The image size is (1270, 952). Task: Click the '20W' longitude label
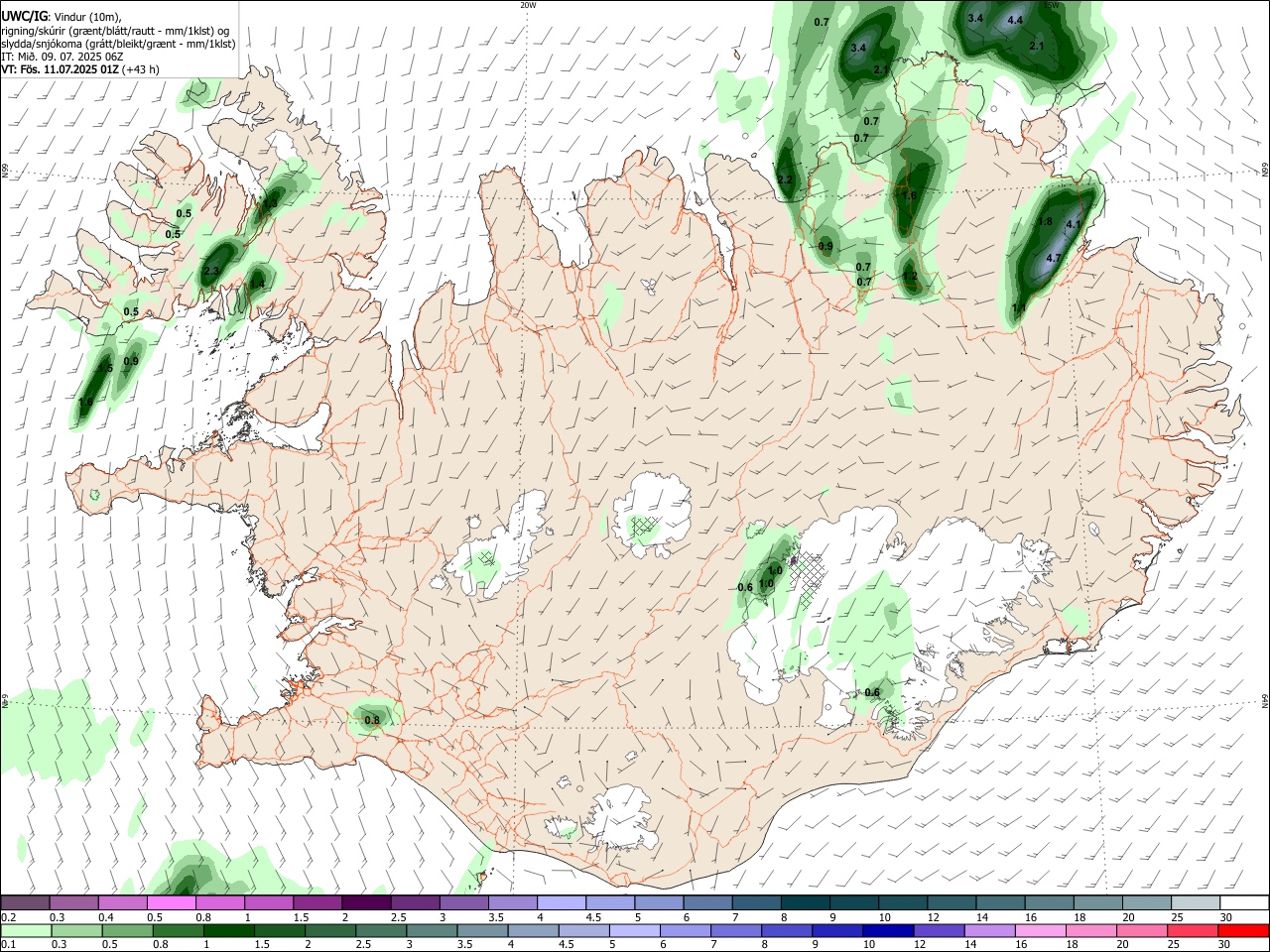pos(528,5)
